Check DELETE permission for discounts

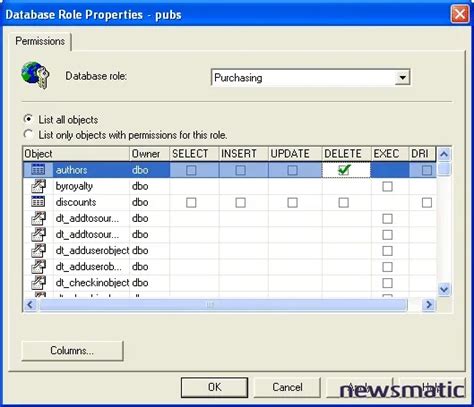(344, 203)
